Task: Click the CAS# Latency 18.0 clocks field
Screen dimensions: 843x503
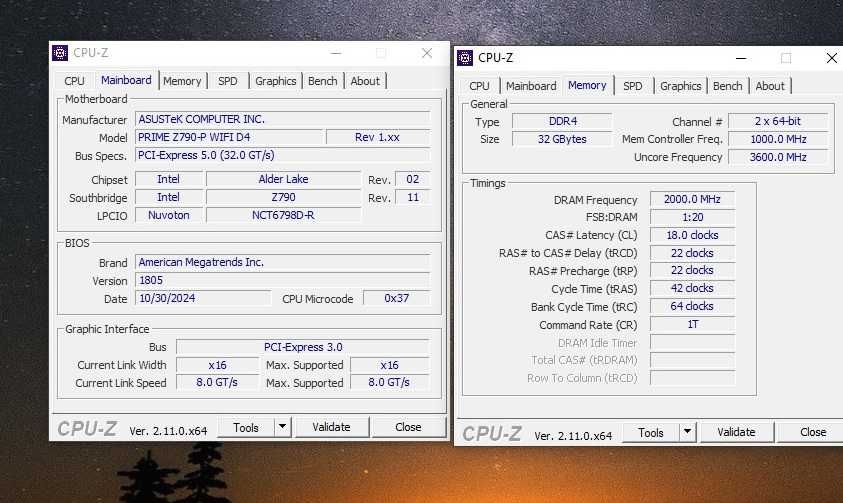Action: [692, 235]
